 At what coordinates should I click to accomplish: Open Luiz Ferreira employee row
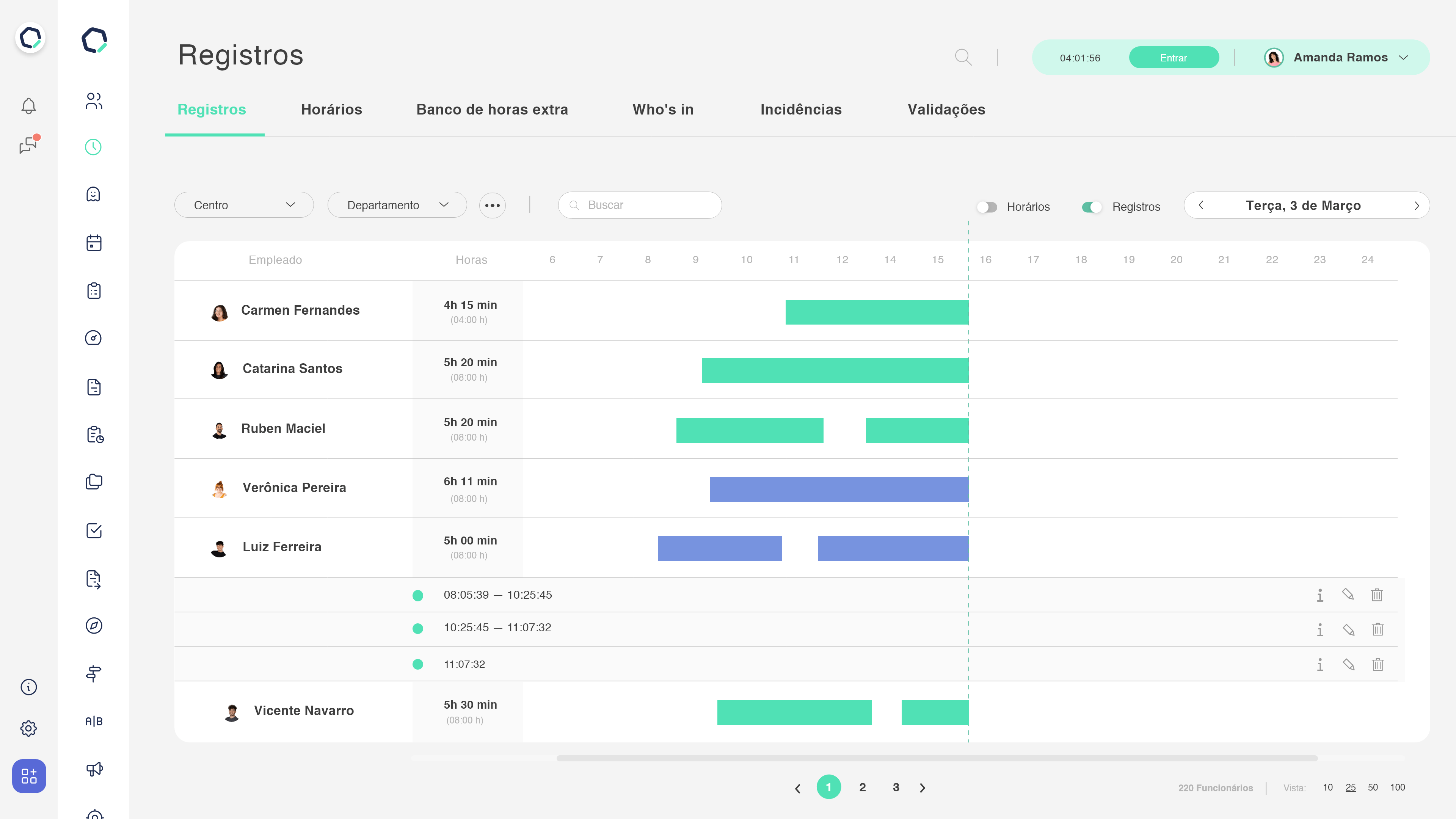[786, 548]
